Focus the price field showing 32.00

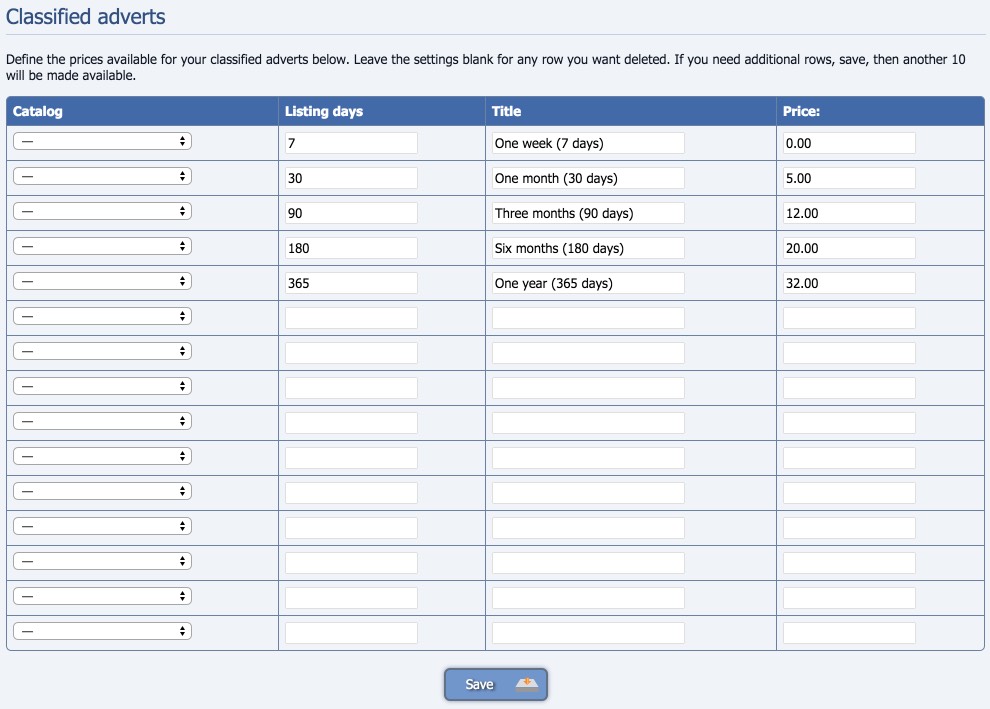pyautogui.click(x=849, y=283)
